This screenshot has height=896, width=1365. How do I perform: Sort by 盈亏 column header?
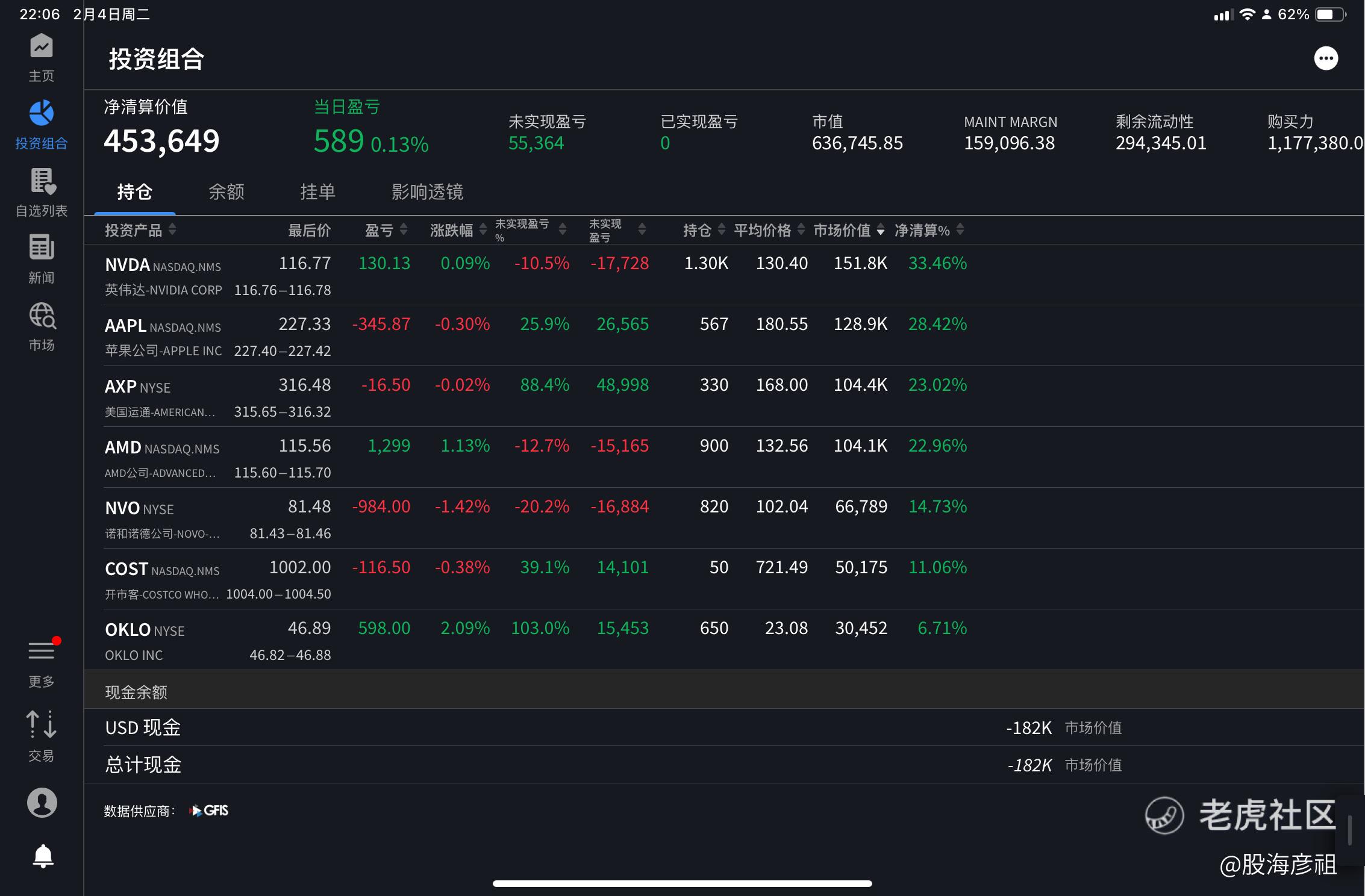(x=386, y=230)
